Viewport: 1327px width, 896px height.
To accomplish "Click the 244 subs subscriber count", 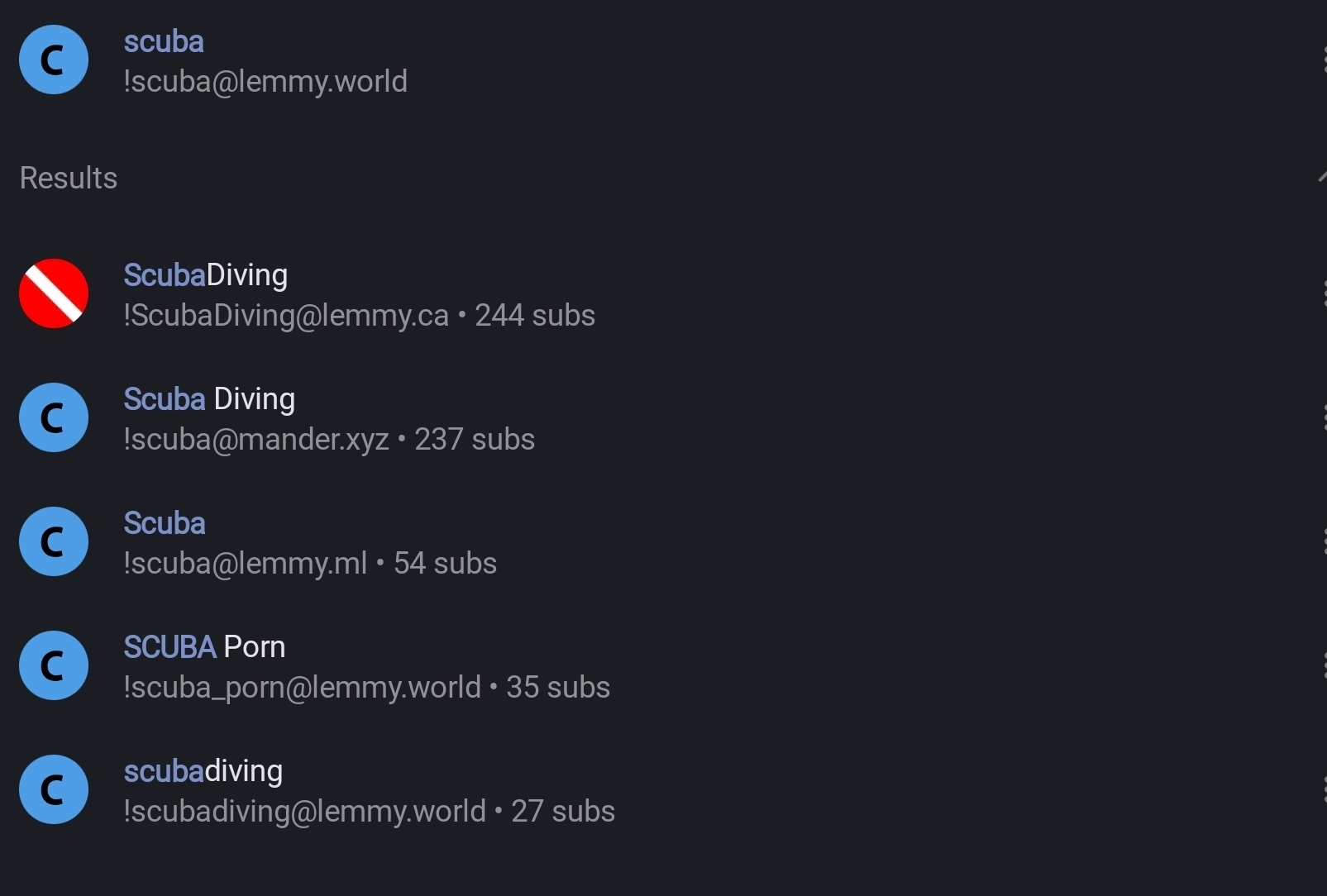I will click(535, 315).
